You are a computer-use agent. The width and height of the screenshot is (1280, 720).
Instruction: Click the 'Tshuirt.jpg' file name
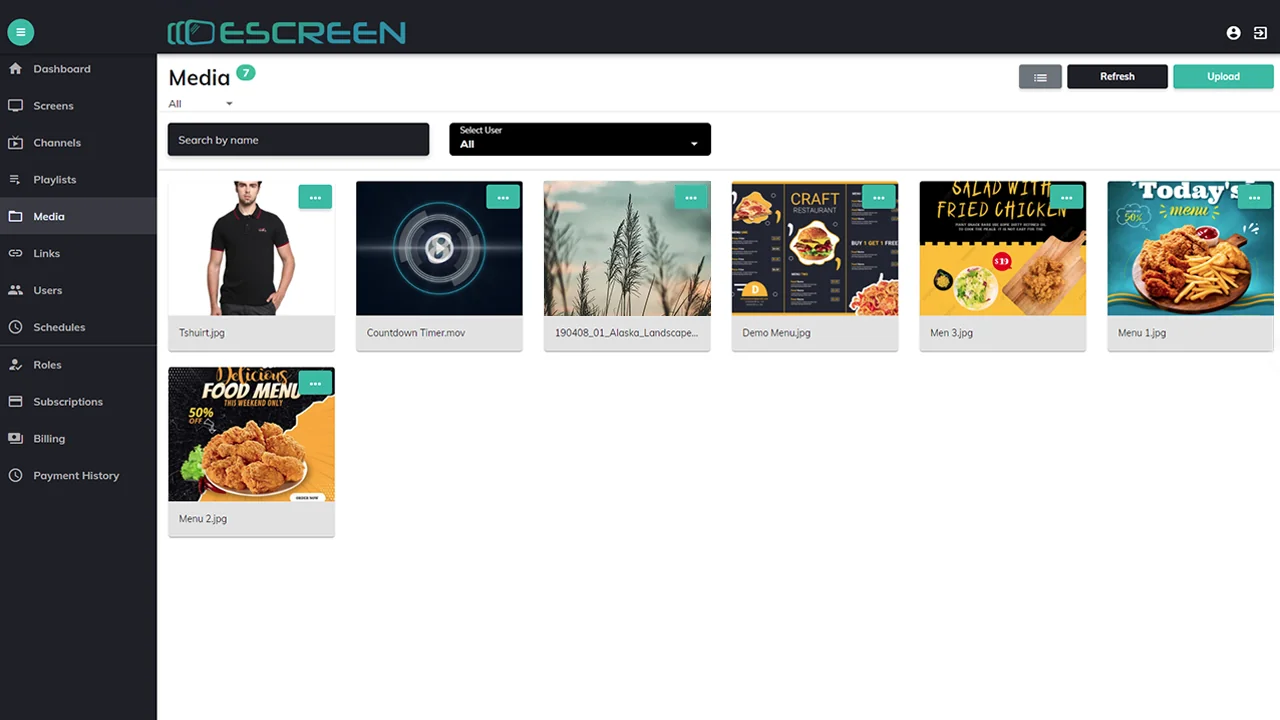202,333
